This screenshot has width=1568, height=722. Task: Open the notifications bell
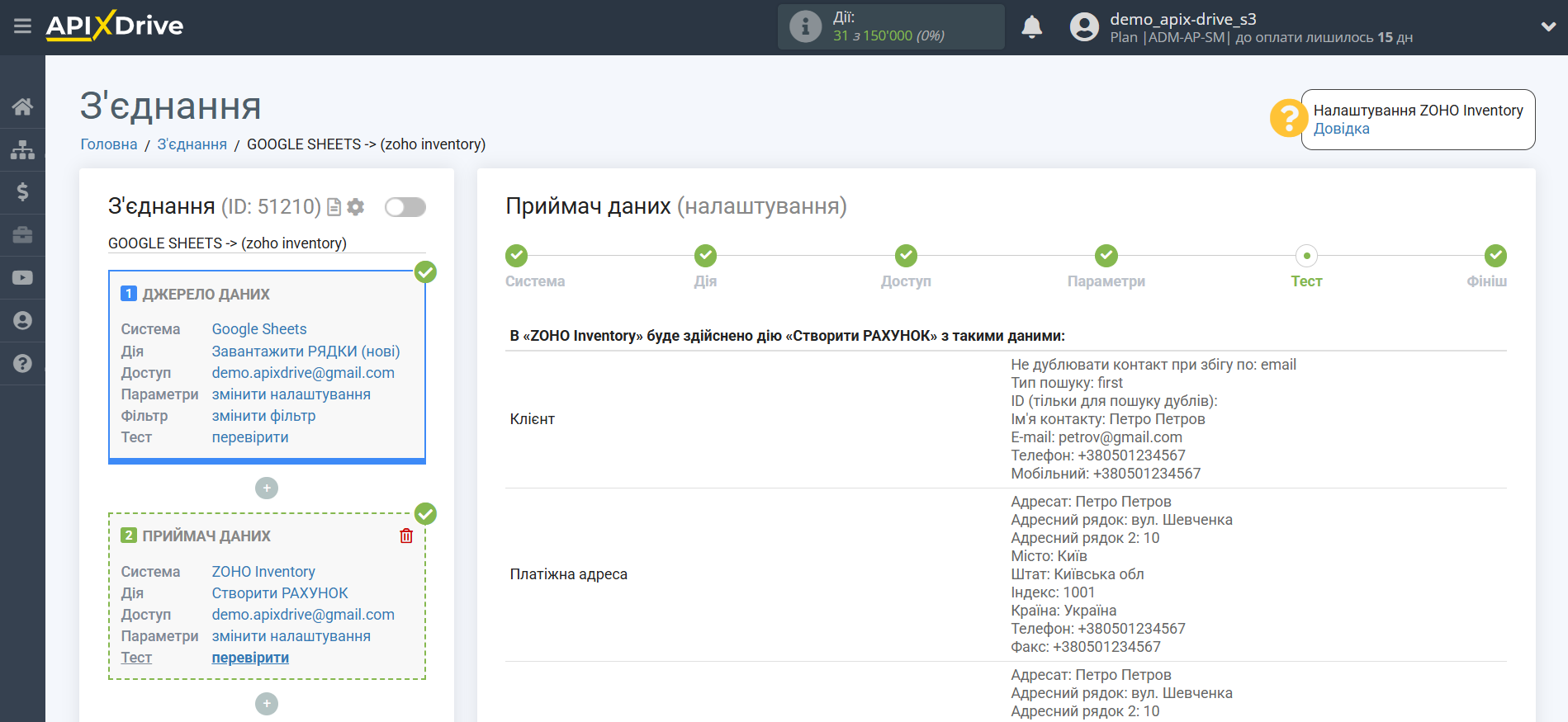coord(1031,27)
